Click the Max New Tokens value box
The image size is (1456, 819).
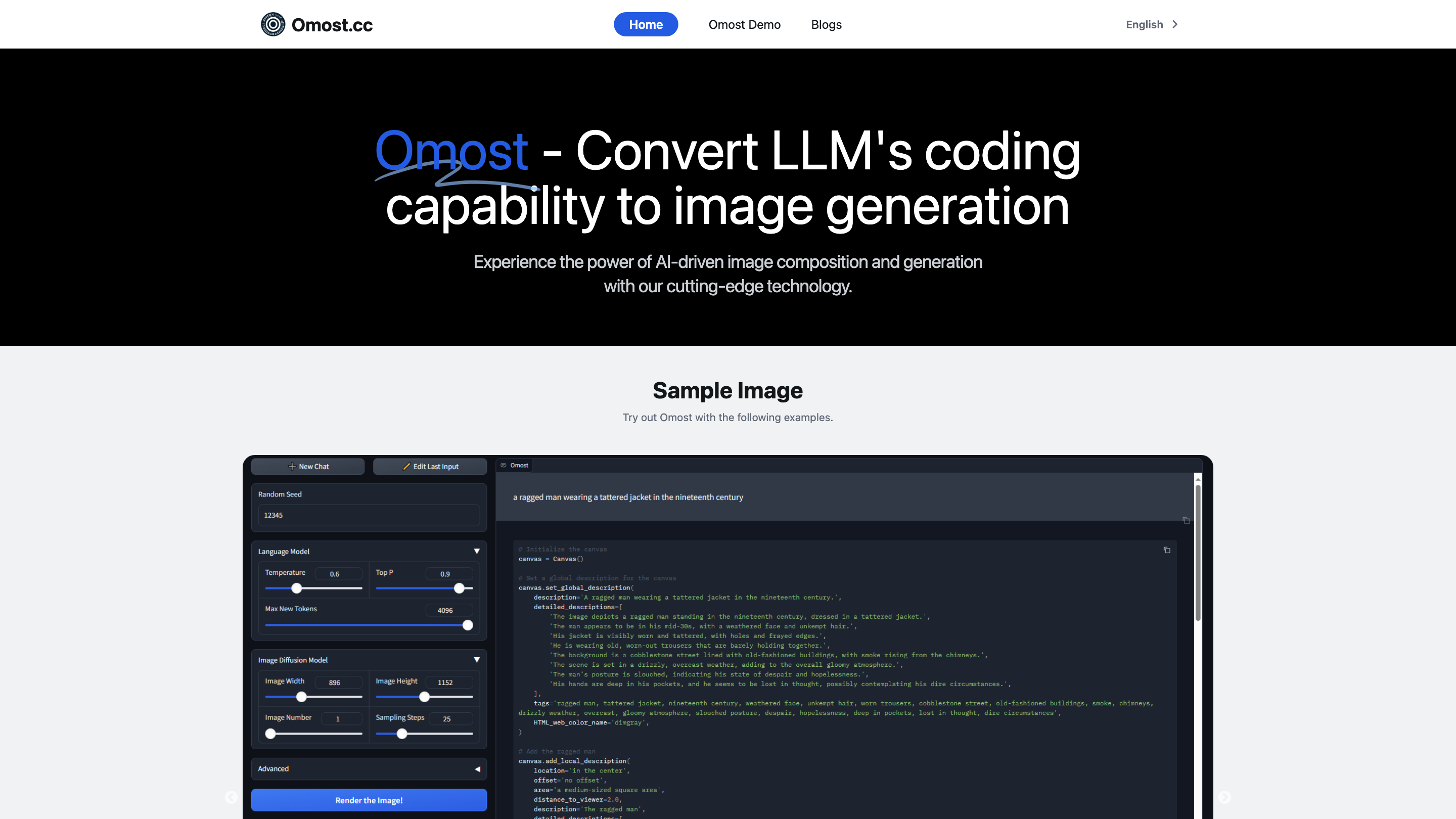[448, 610]
